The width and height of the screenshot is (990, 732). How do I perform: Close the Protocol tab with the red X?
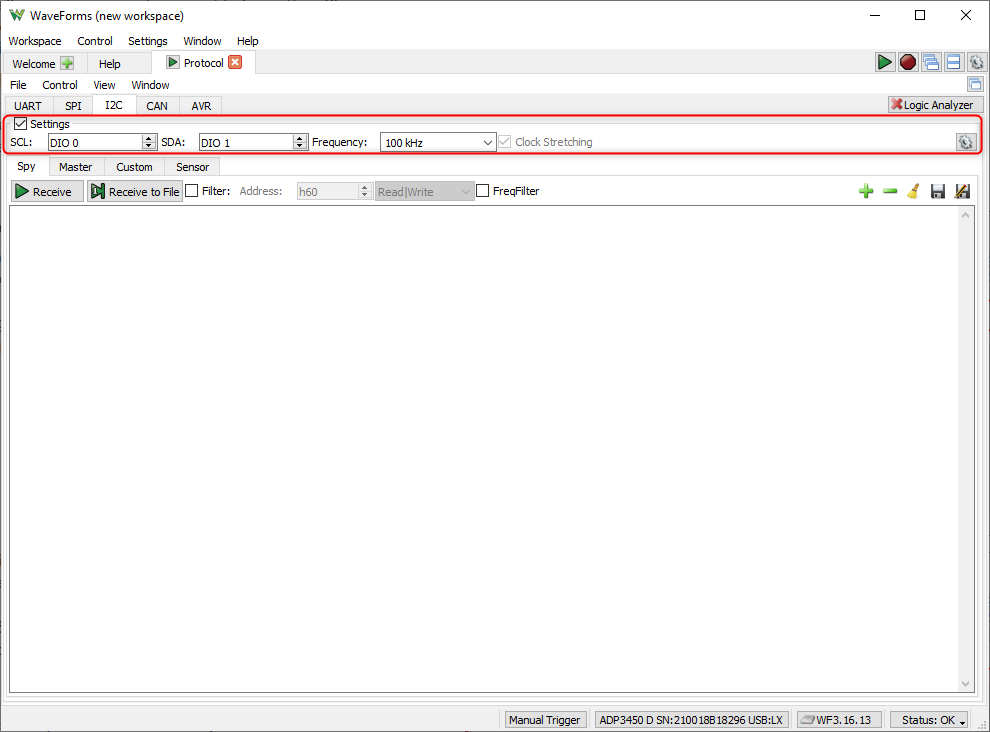click(x=235, y=62)
